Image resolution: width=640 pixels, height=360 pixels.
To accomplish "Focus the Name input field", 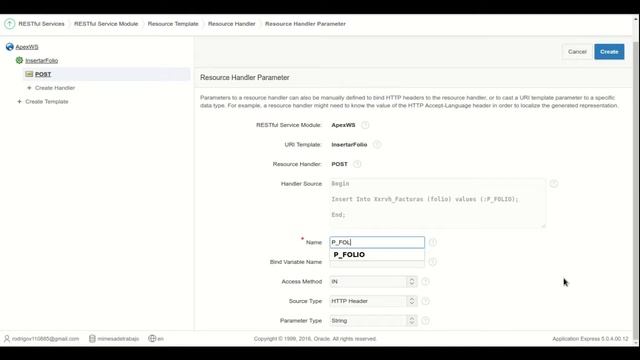I will tap(377, 242).
